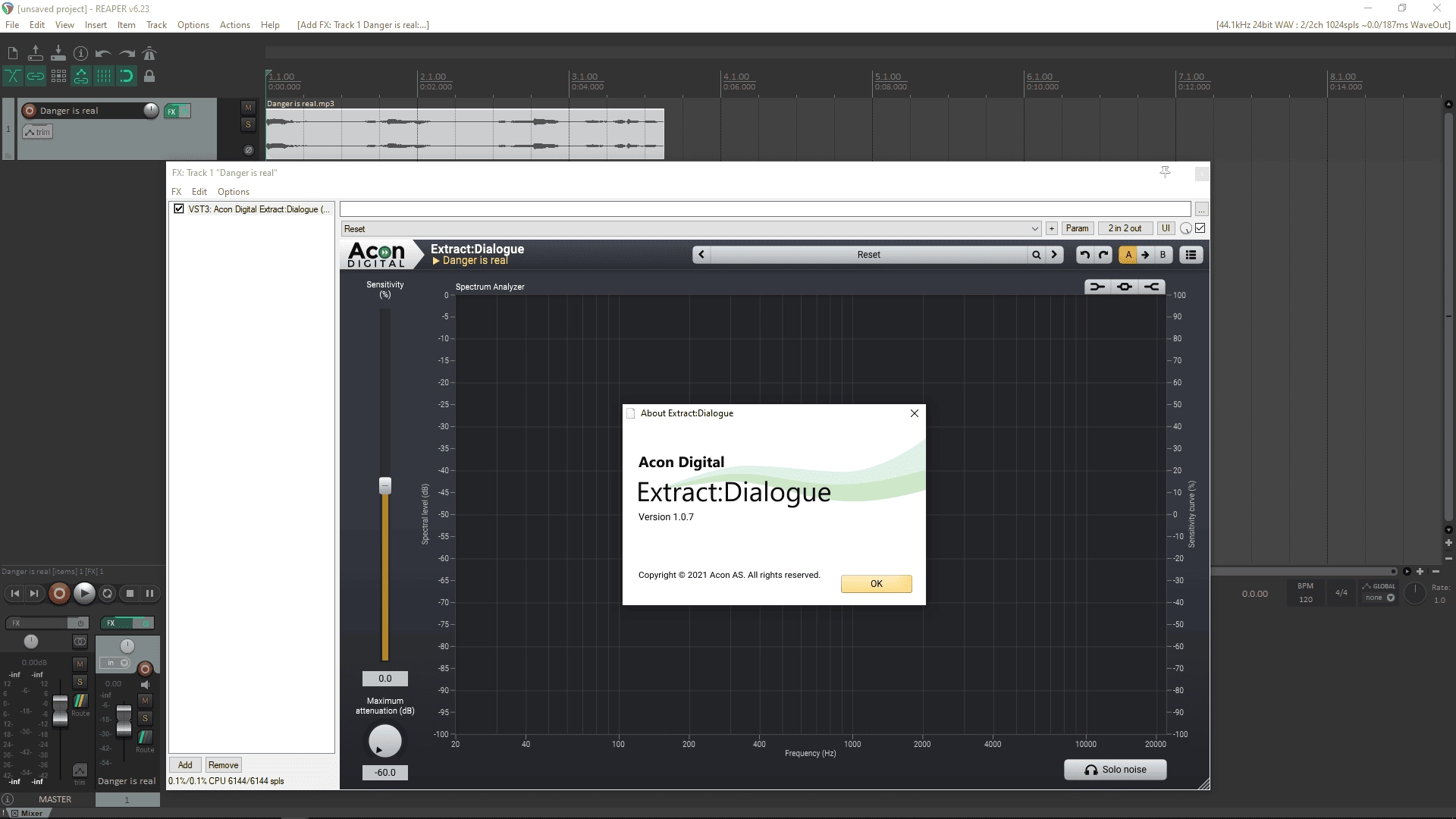
Task: Click the Remove button in FX window
Action: tap(223, 765)
